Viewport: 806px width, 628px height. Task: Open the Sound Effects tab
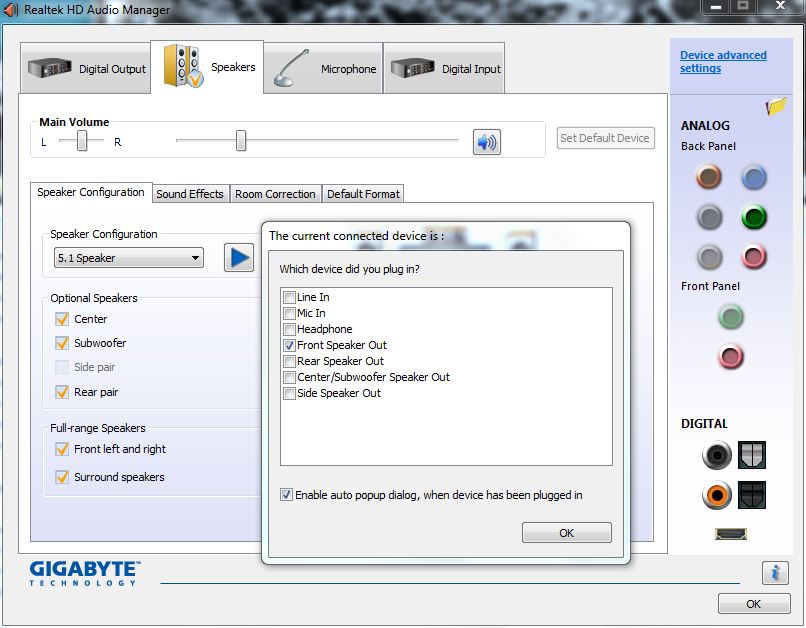pos(190,194)
